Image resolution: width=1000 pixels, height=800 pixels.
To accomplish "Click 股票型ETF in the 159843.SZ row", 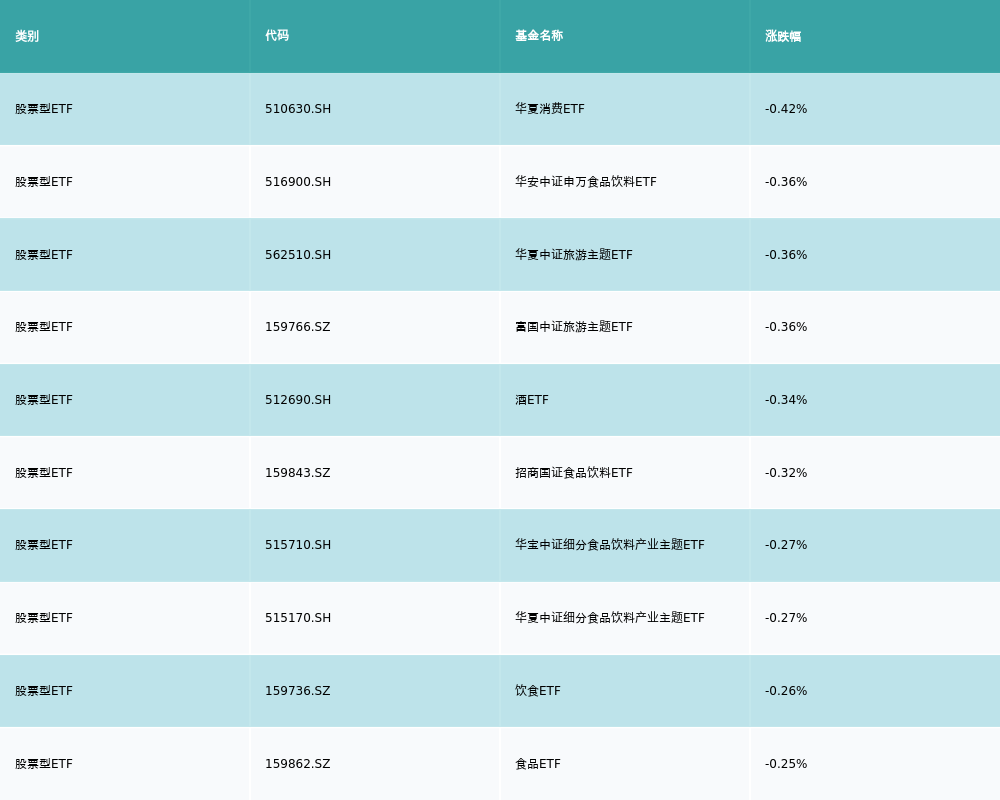I will click(44, 473).
